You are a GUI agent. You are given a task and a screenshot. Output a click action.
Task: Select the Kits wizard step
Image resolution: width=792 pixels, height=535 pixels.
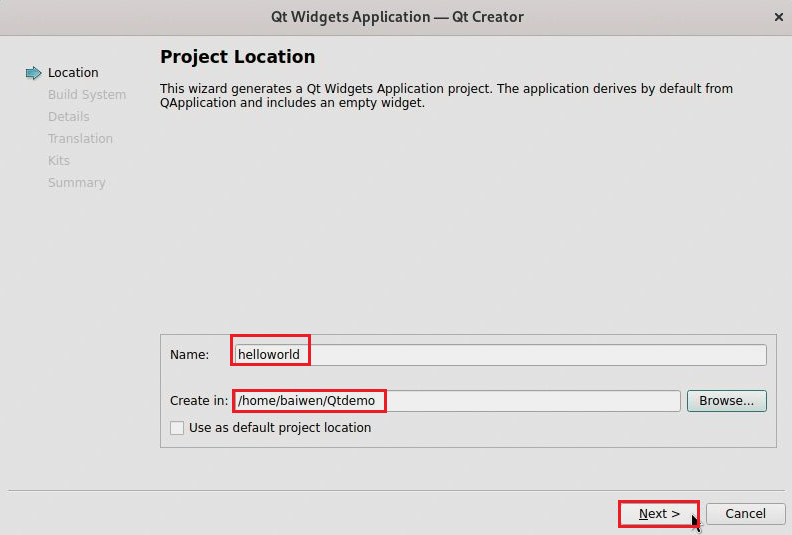59,161
